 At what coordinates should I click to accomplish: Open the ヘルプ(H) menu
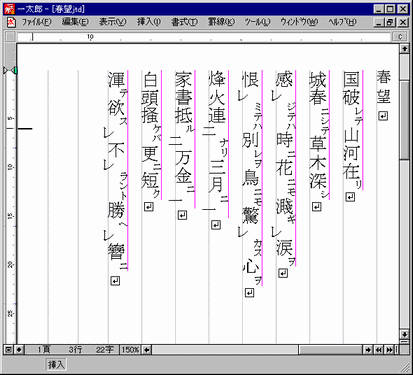pyautogui.click(x=342, y=22)
